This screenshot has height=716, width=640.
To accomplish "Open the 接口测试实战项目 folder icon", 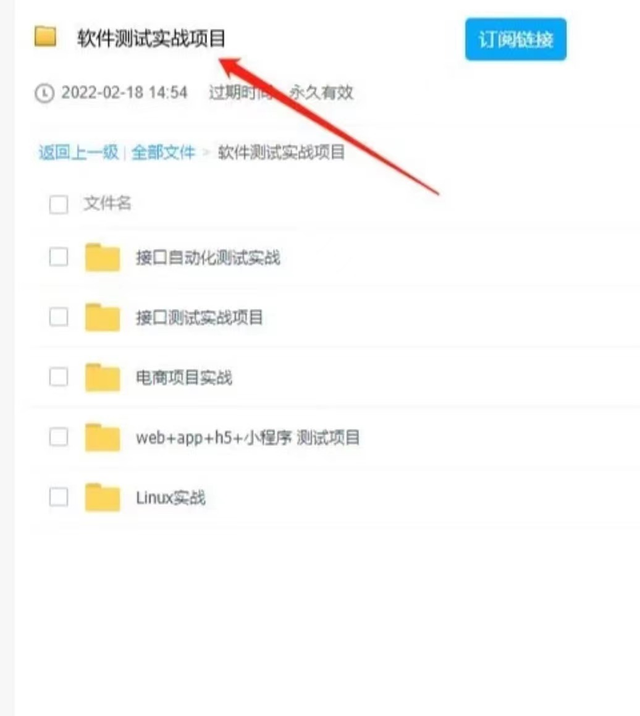I will click(x=103, y=317).
